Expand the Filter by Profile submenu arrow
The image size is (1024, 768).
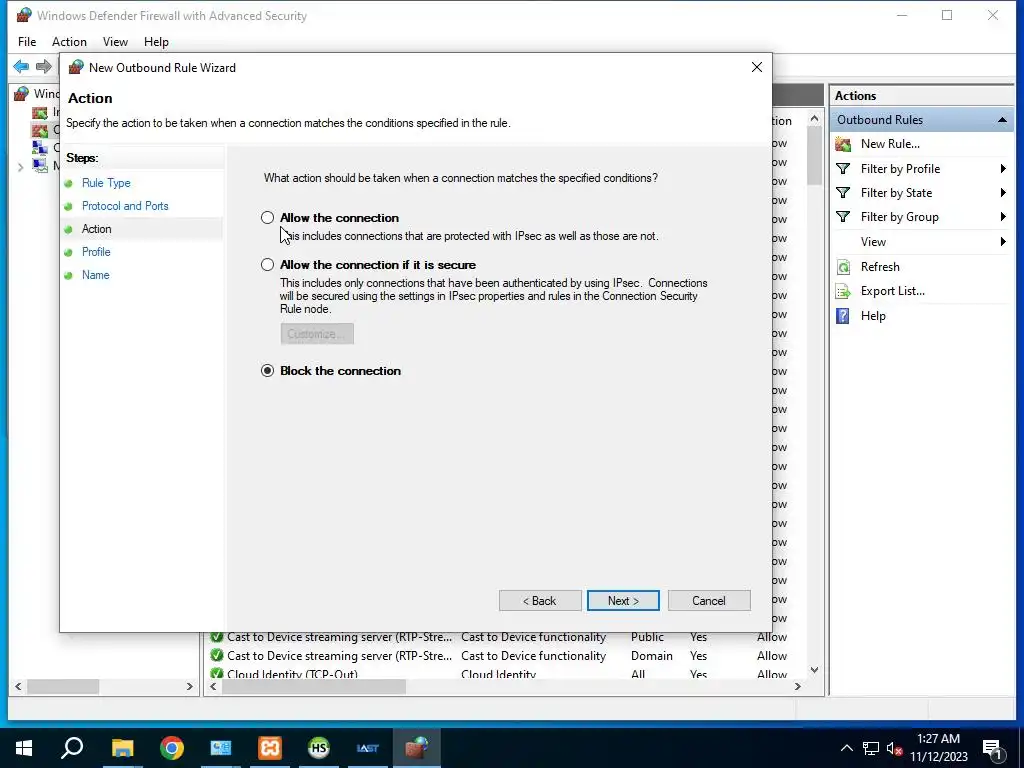1002,168
